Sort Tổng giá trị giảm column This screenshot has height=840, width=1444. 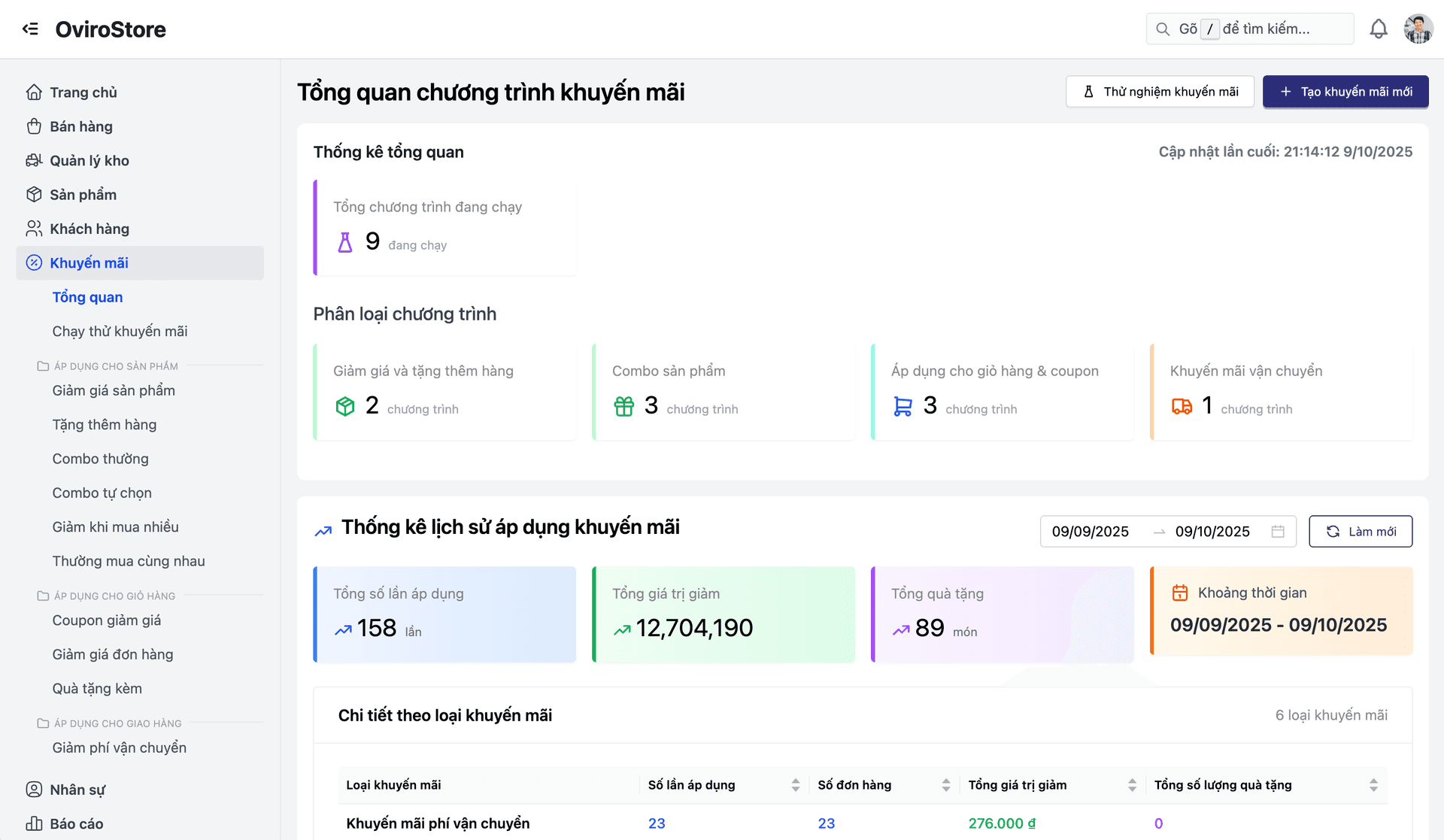click(x=1132, y=785)
